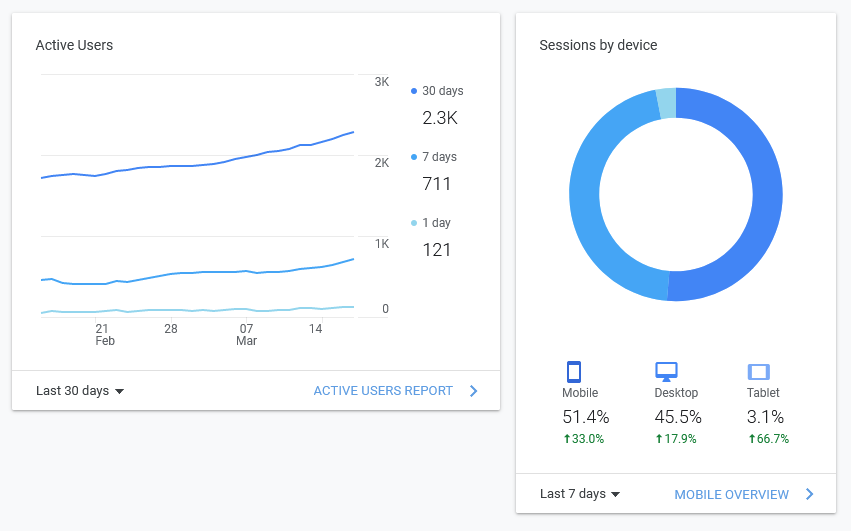This screenshot has height=531, width=851.
Task: Click the green up arrow beside 66.7%
Action: 751,439
